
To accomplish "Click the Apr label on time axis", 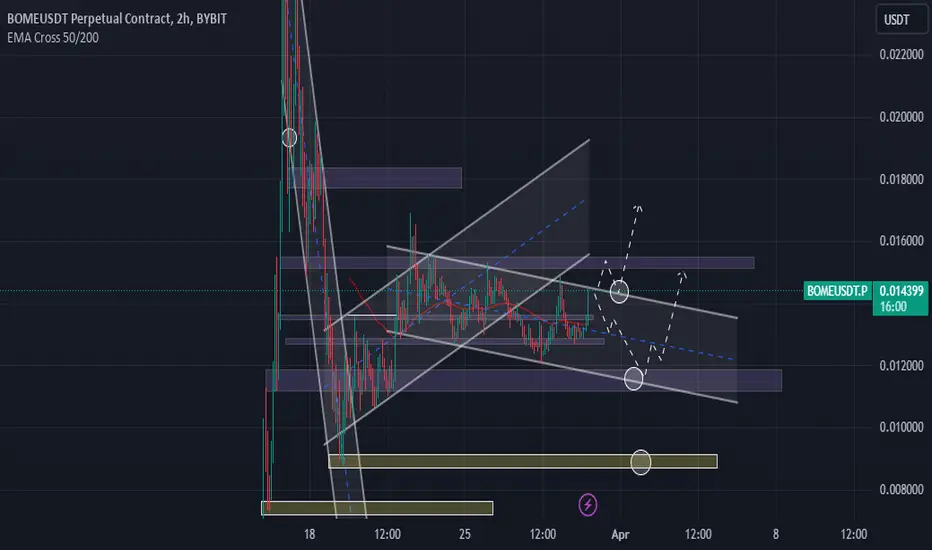I will 621,534.
